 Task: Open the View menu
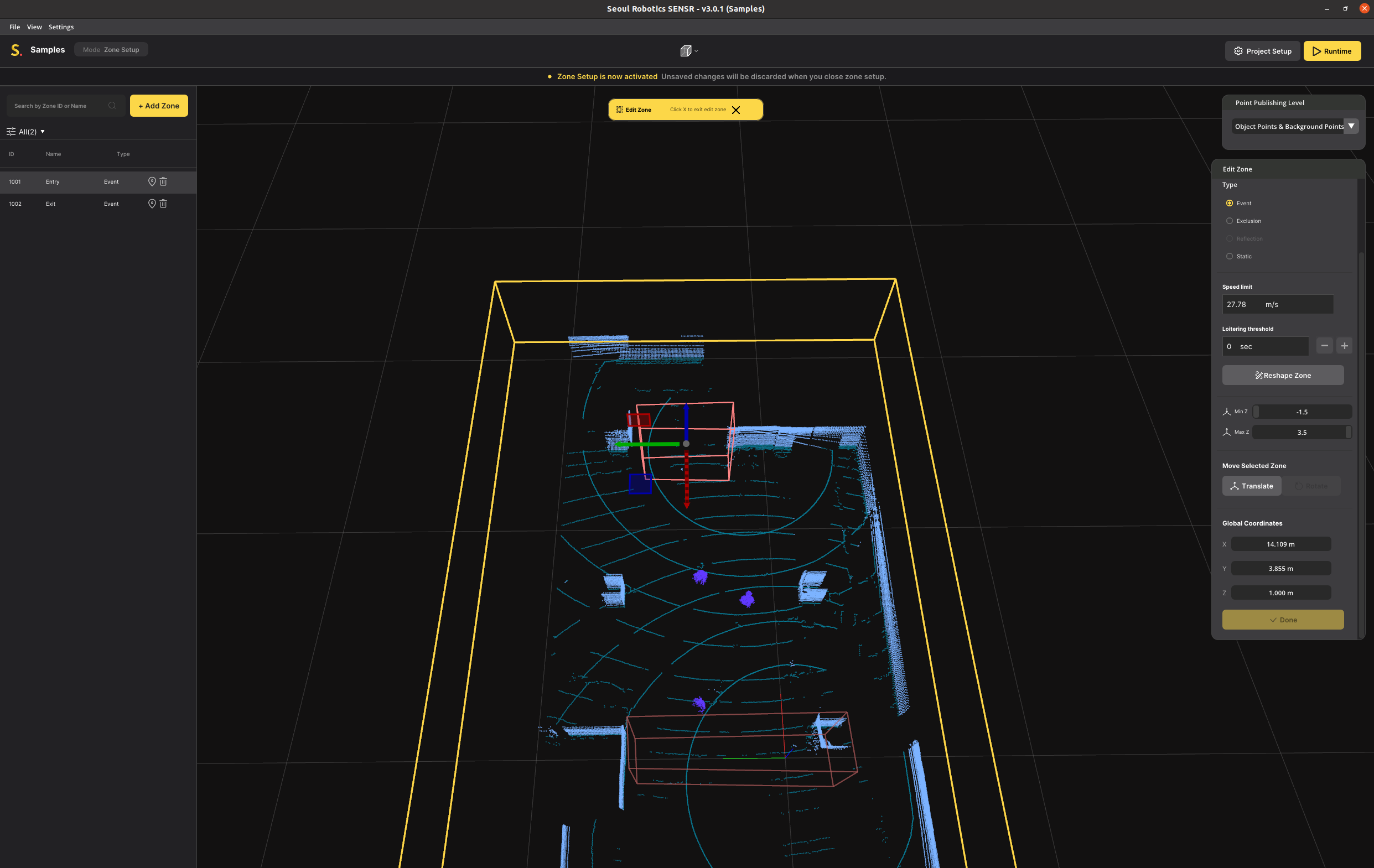point(34,27)
